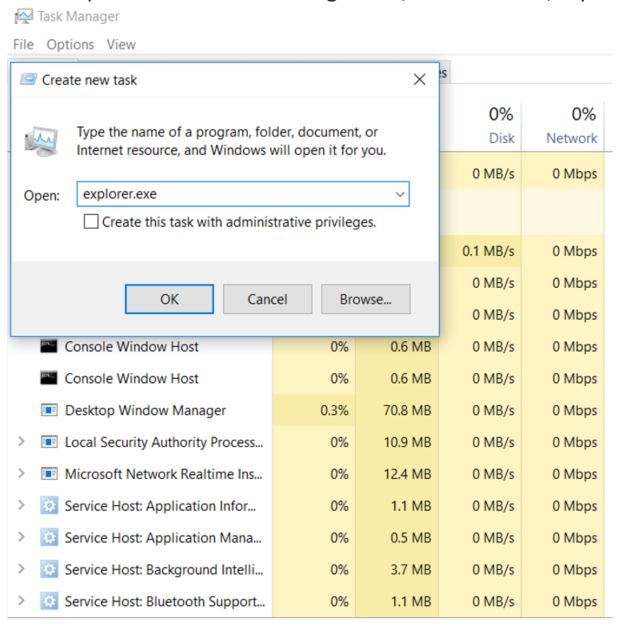This screenshot has height=633, width=621.
Task: Click the Microsoft Network Realtime process icon
Action: (48, 473)
